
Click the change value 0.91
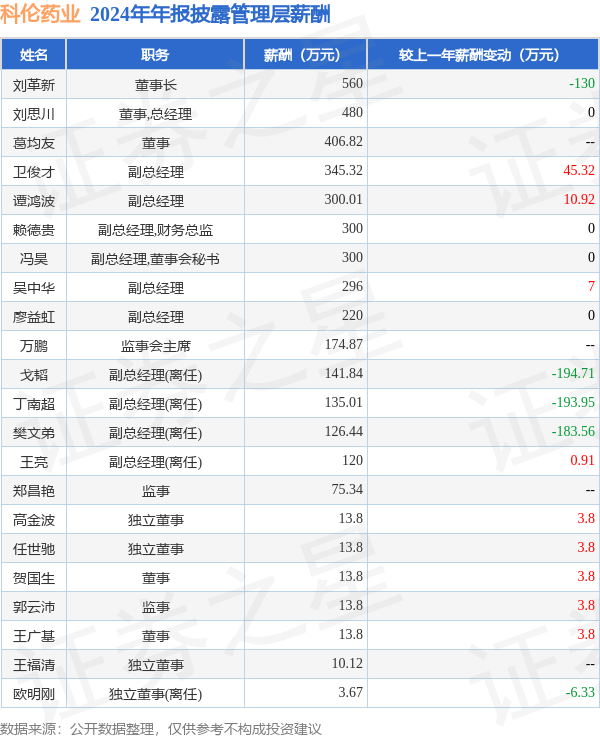click(583, 461)
